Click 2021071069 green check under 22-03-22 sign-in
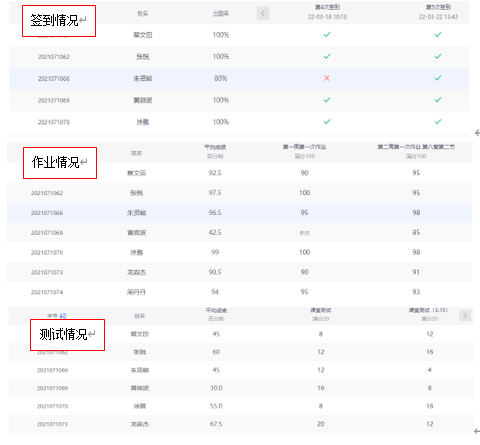 coord(438,100)
